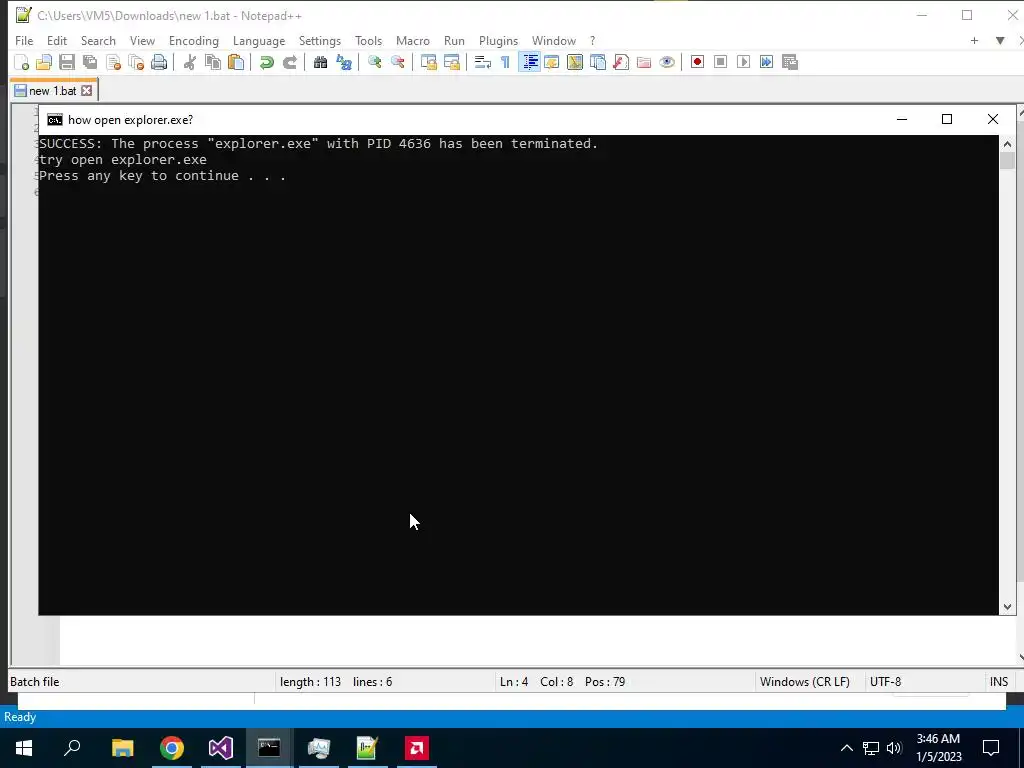Open the View menu

(x=142, y=40)
